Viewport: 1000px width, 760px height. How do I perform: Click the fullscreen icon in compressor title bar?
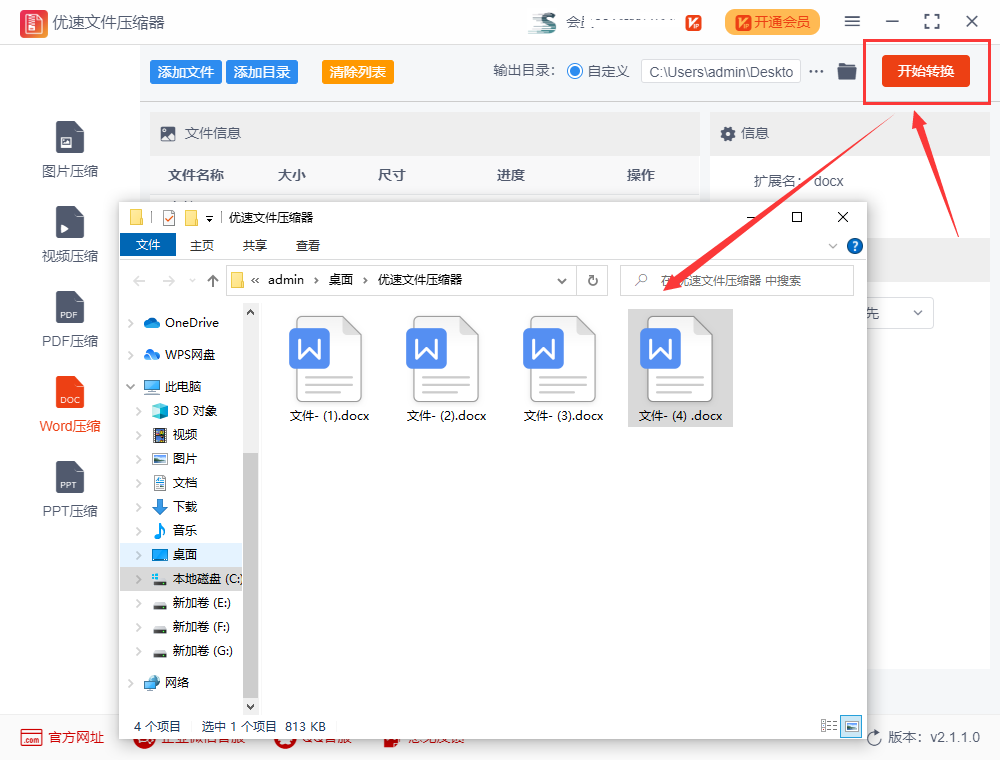tap(932, 22)
